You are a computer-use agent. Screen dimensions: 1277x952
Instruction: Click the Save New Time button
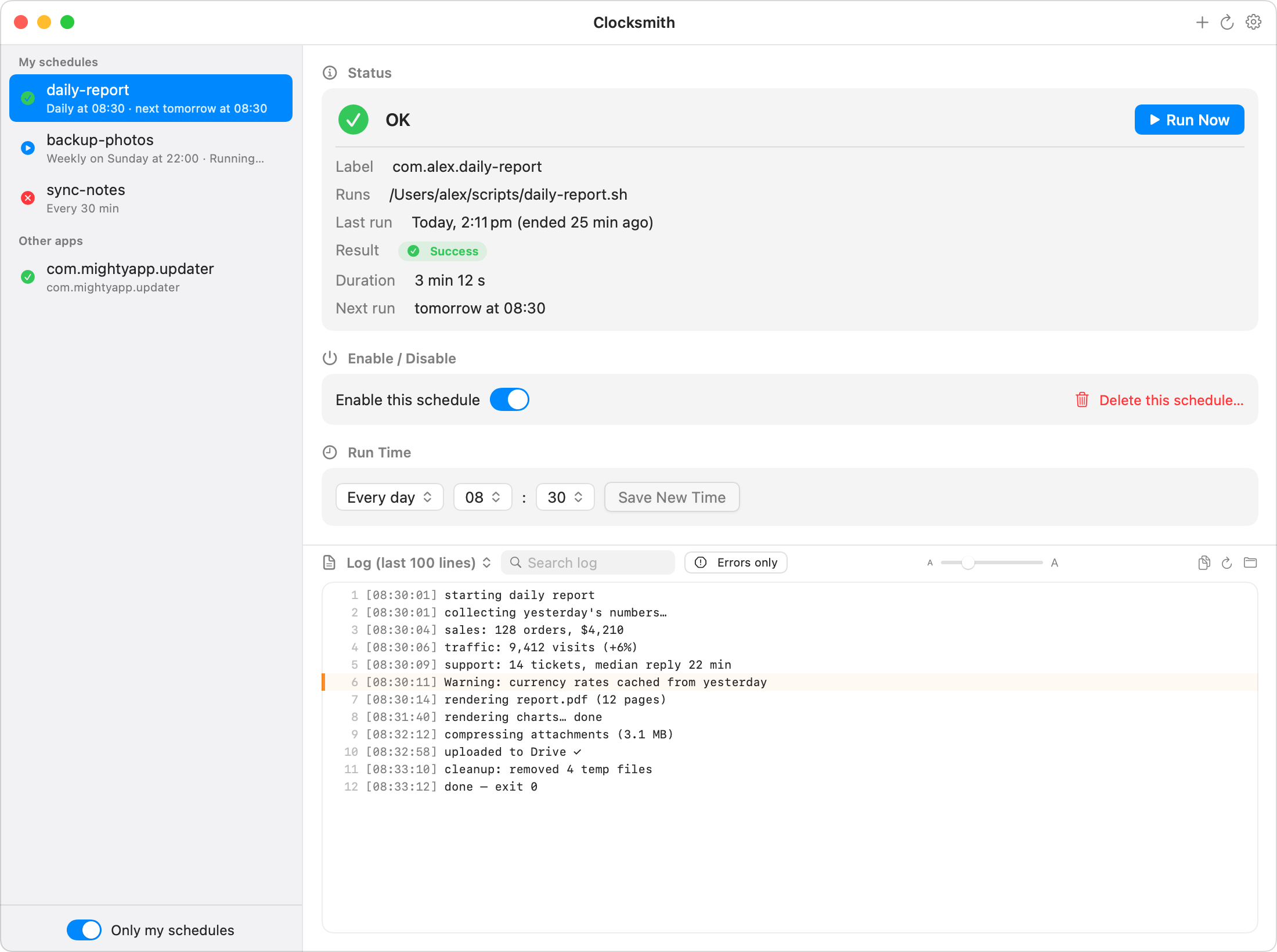pos(672,497)
